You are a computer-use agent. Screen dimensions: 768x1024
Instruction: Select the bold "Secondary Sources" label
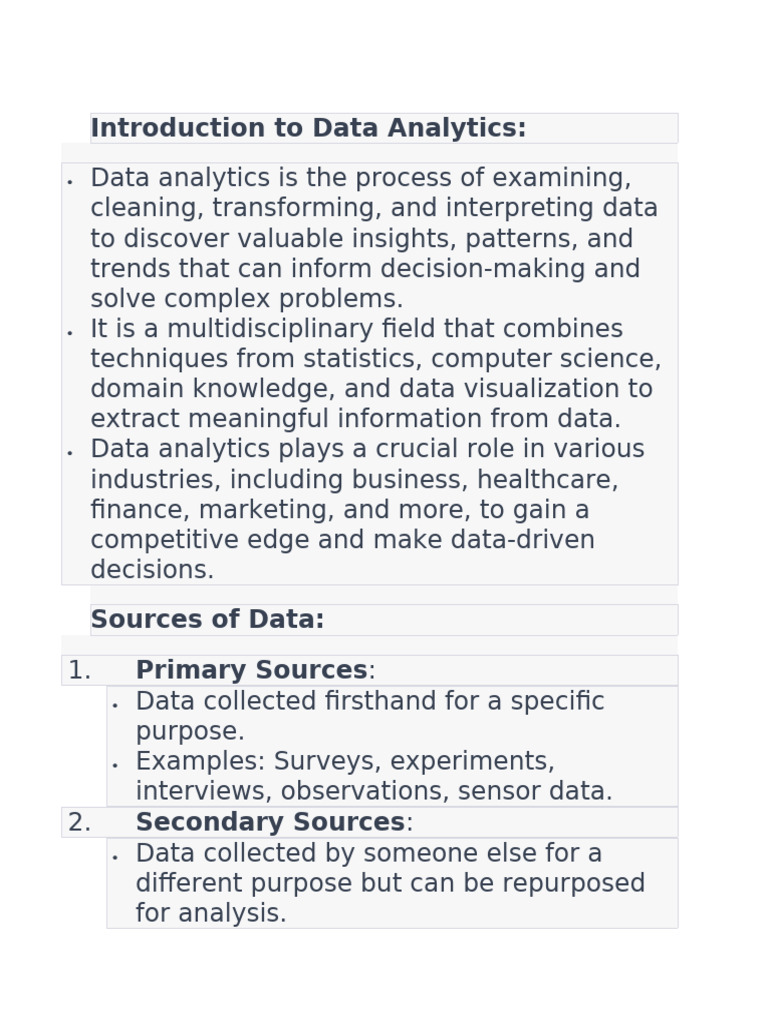point(270,823)
